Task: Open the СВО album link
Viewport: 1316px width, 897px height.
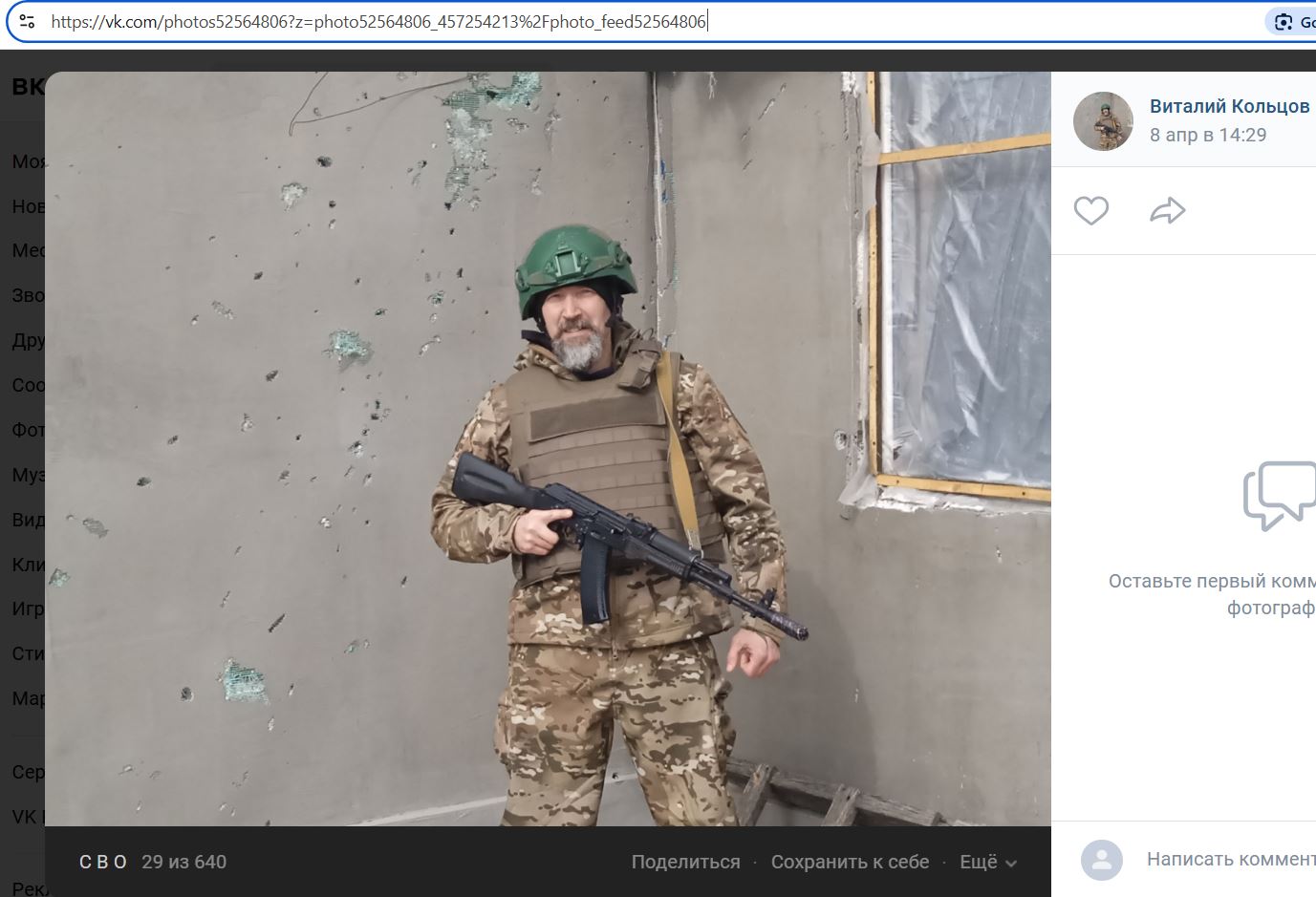Action: [x=103, y=862]
